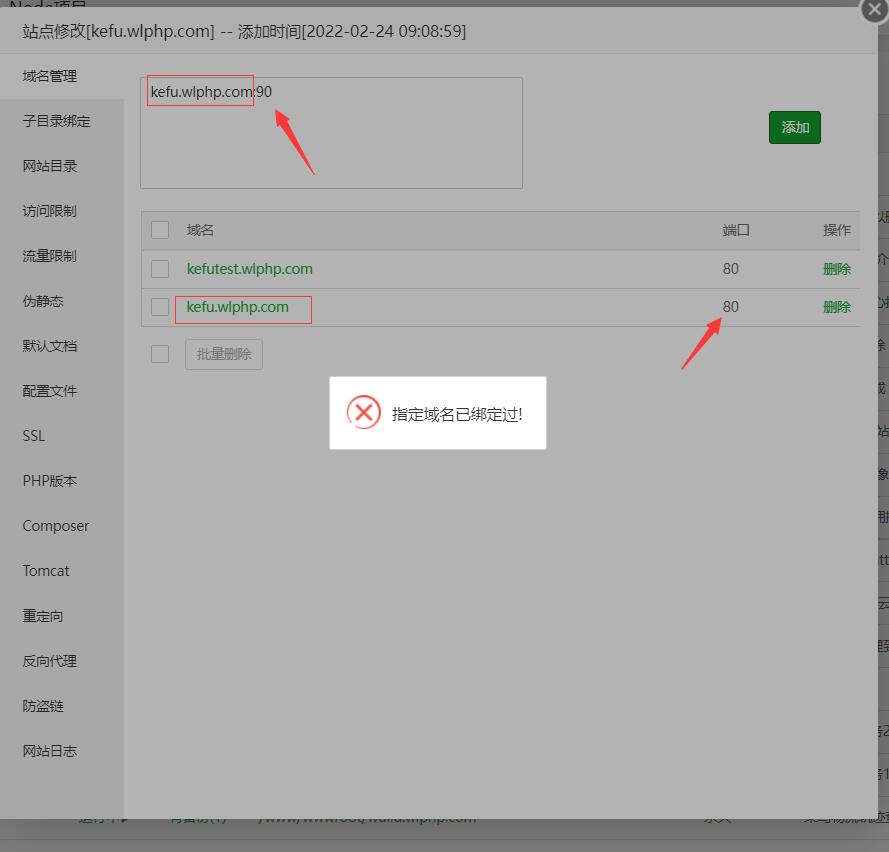The width and height of the screenshot is (889, 852).
Task: Select the 网站日志 tab
Action: coord(50,751)
